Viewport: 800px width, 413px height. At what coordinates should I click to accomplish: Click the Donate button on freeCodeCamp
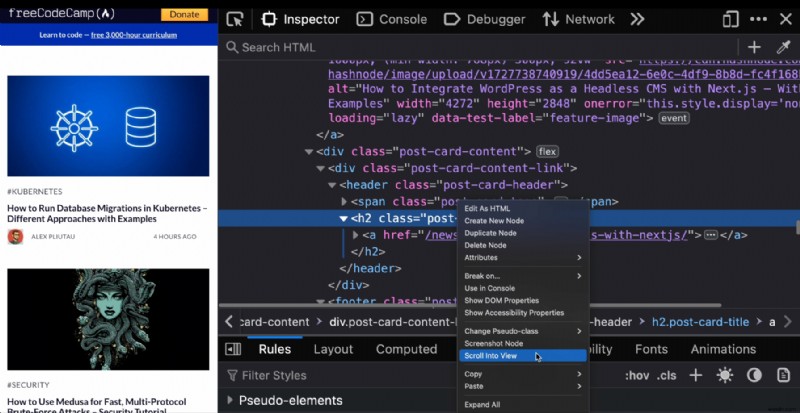(x=184, y=14)
